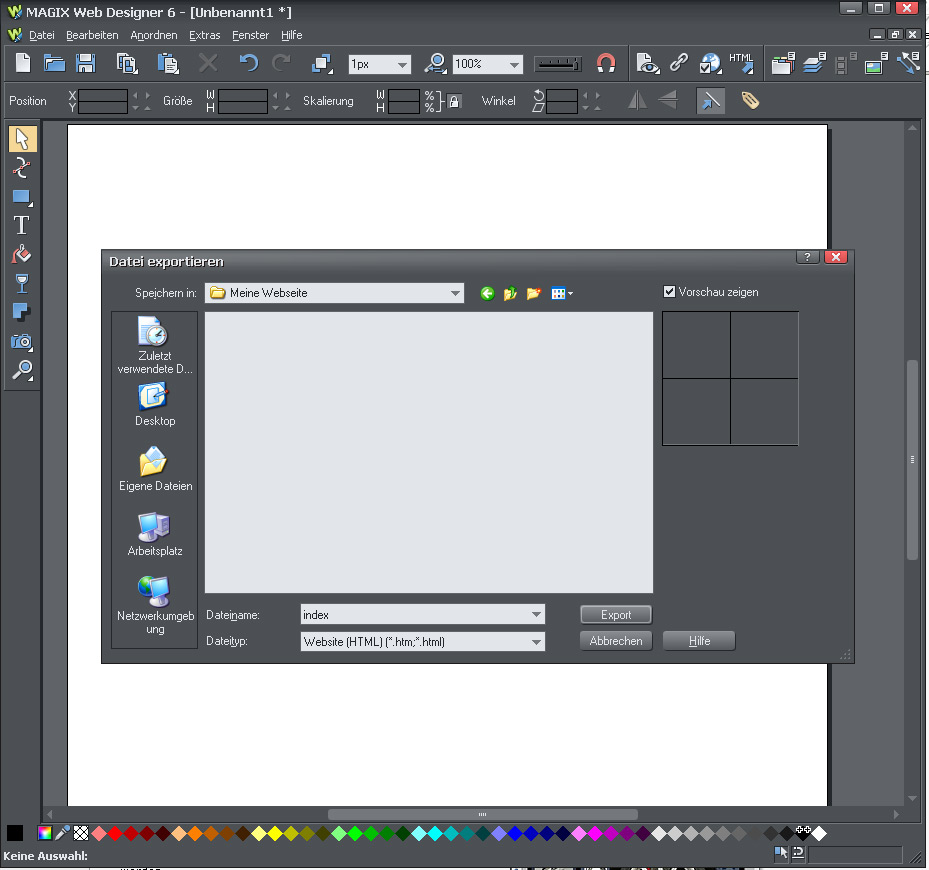Close the Datei exportieren dialog
The height and width of the screenshot is (870, 929).
point(835,257)
